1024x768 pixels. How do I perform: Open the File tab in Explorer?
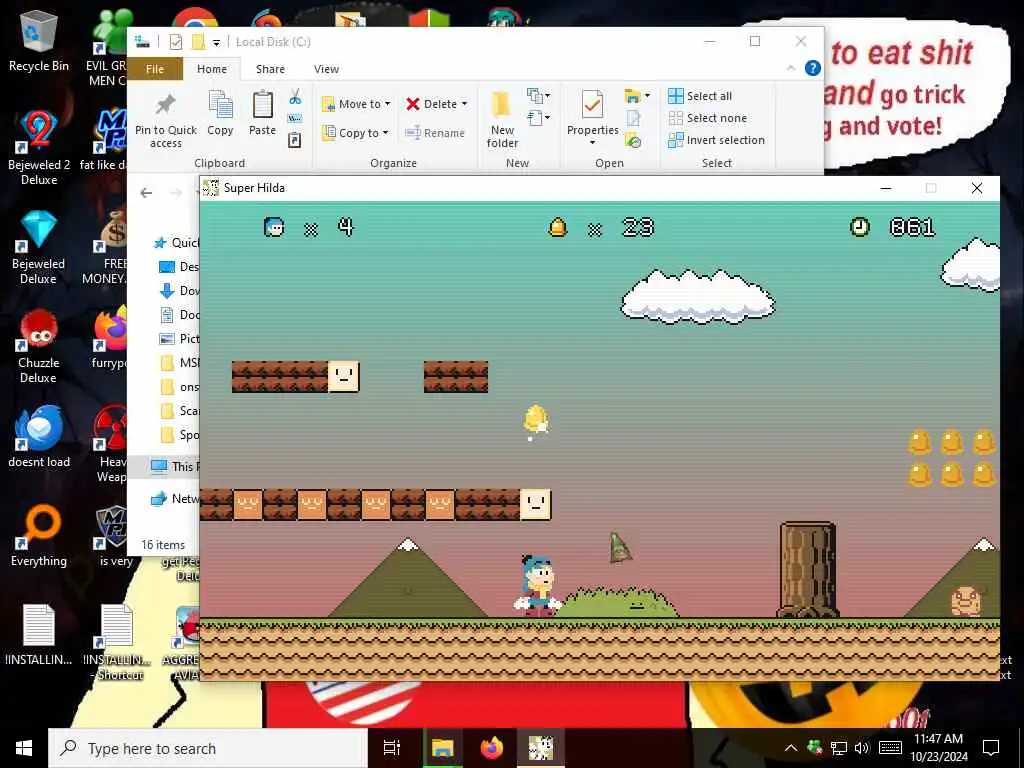pos(155,69)
